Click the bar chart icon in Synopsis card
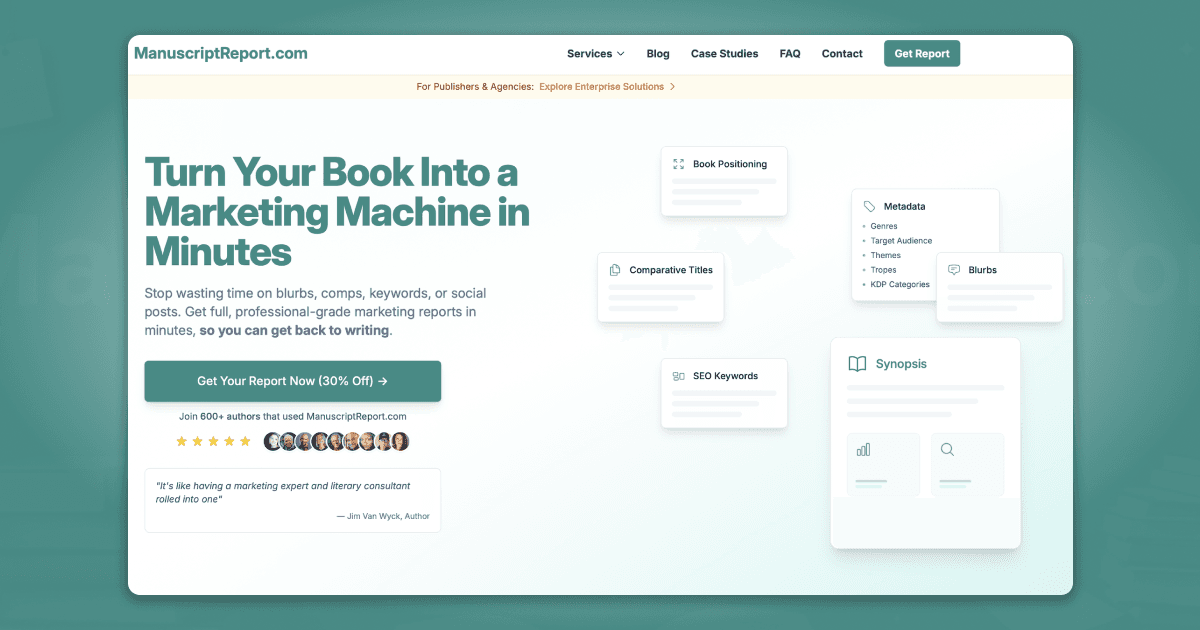The width and height of the screenshot is (1200, 630). click(x=863, y=450)
